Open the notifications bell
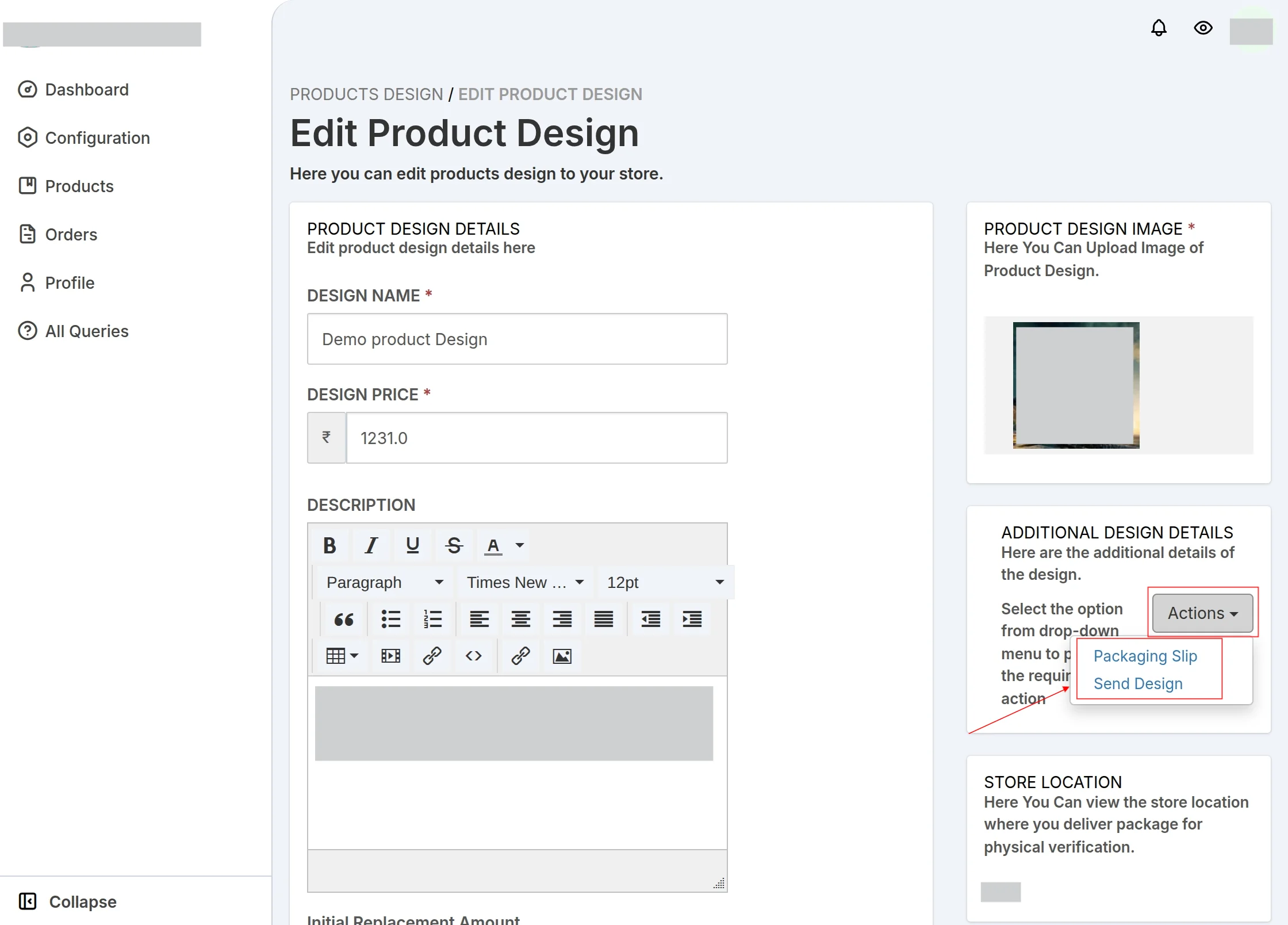Screen dimensions: 1288x925 [1159, 28]
